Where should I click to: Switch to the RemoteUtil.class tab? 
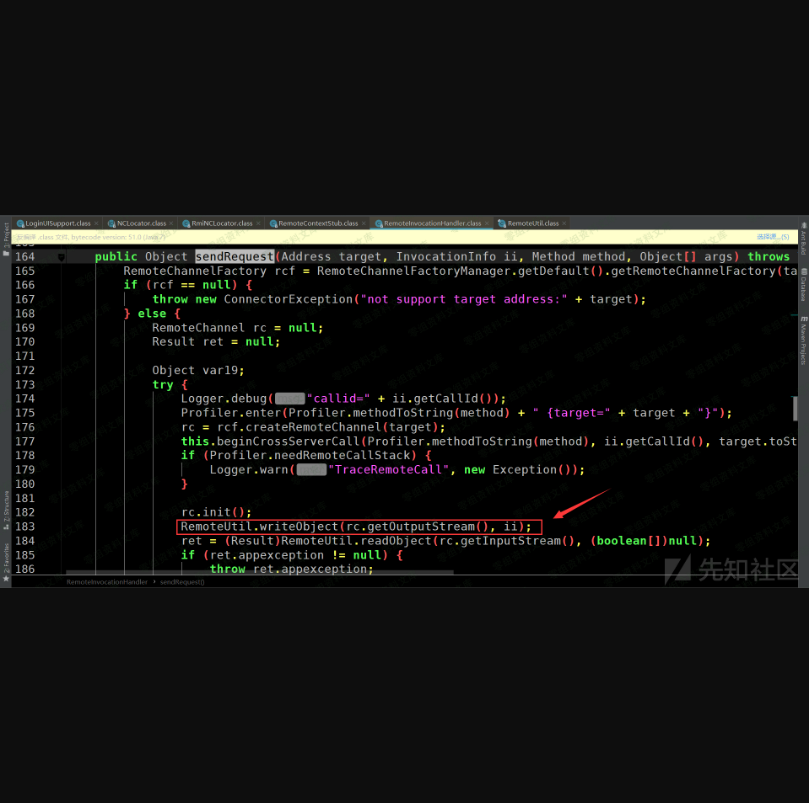pos(532,223)
